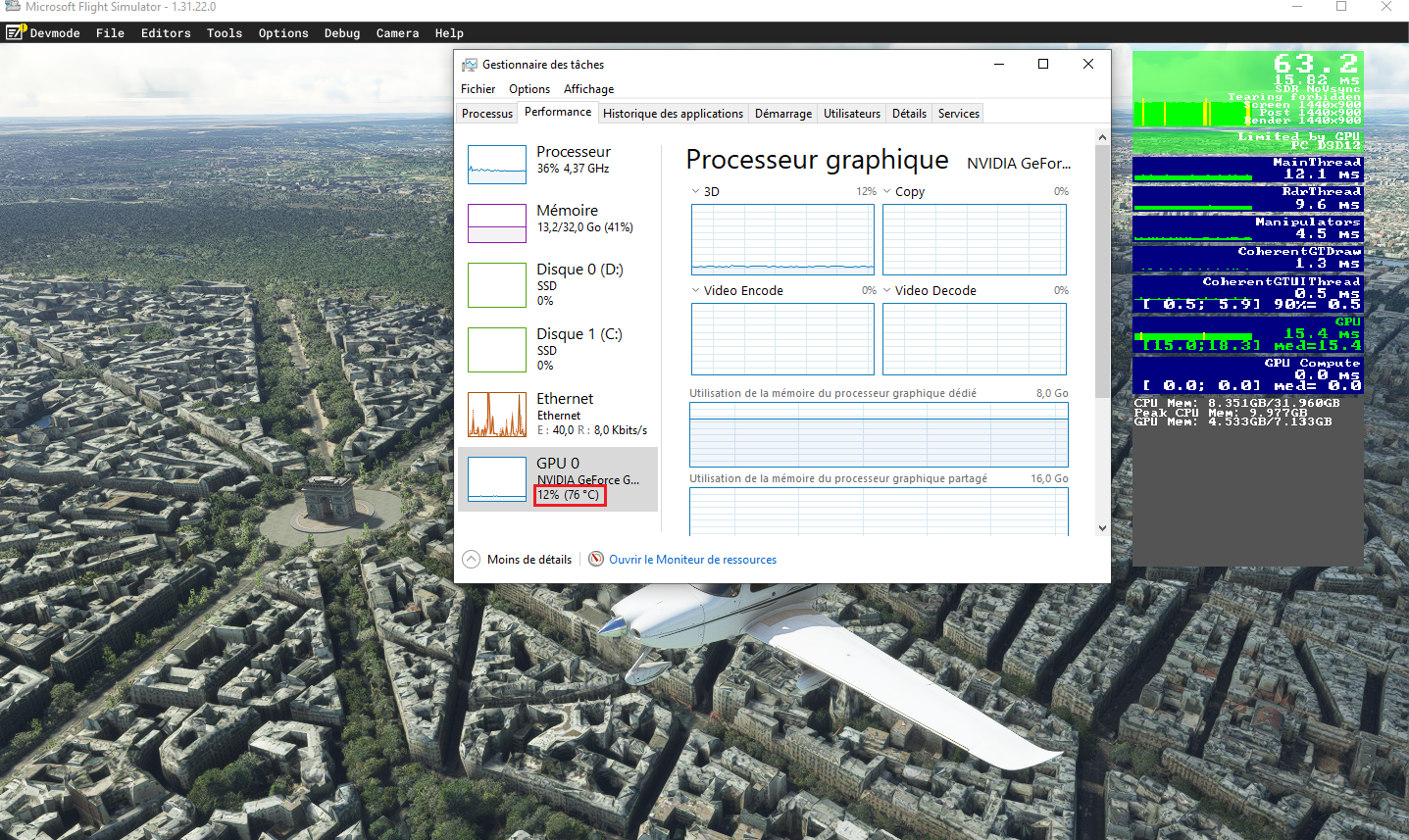Click the 3D engine usage graph
The image size is (1409, 840).
[782, 239]
